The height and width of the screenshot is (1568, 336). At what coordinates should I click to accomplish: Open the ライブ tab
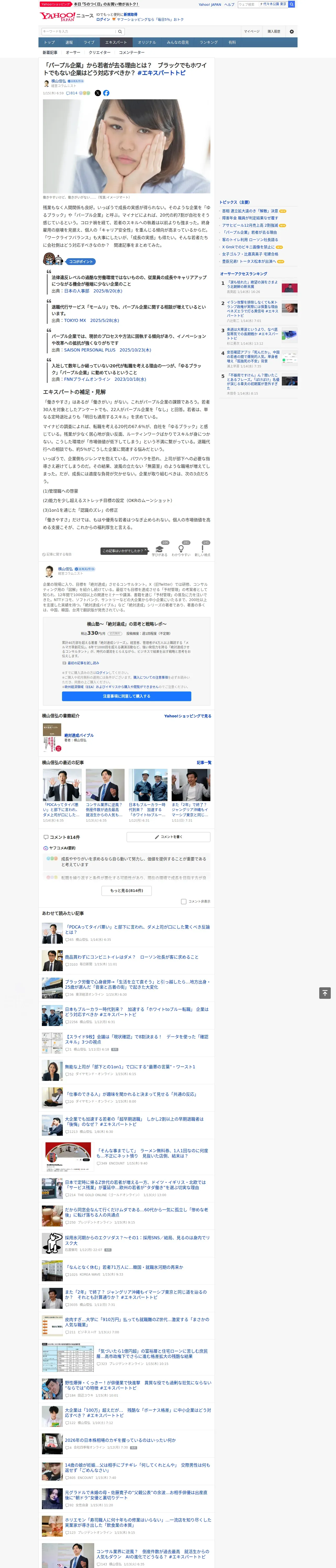click(89, 43)
